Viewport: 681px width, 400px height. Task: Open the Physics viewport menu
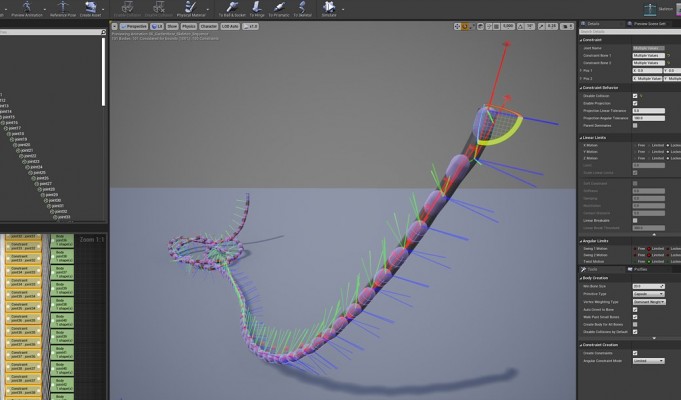[x=188, y=26]
